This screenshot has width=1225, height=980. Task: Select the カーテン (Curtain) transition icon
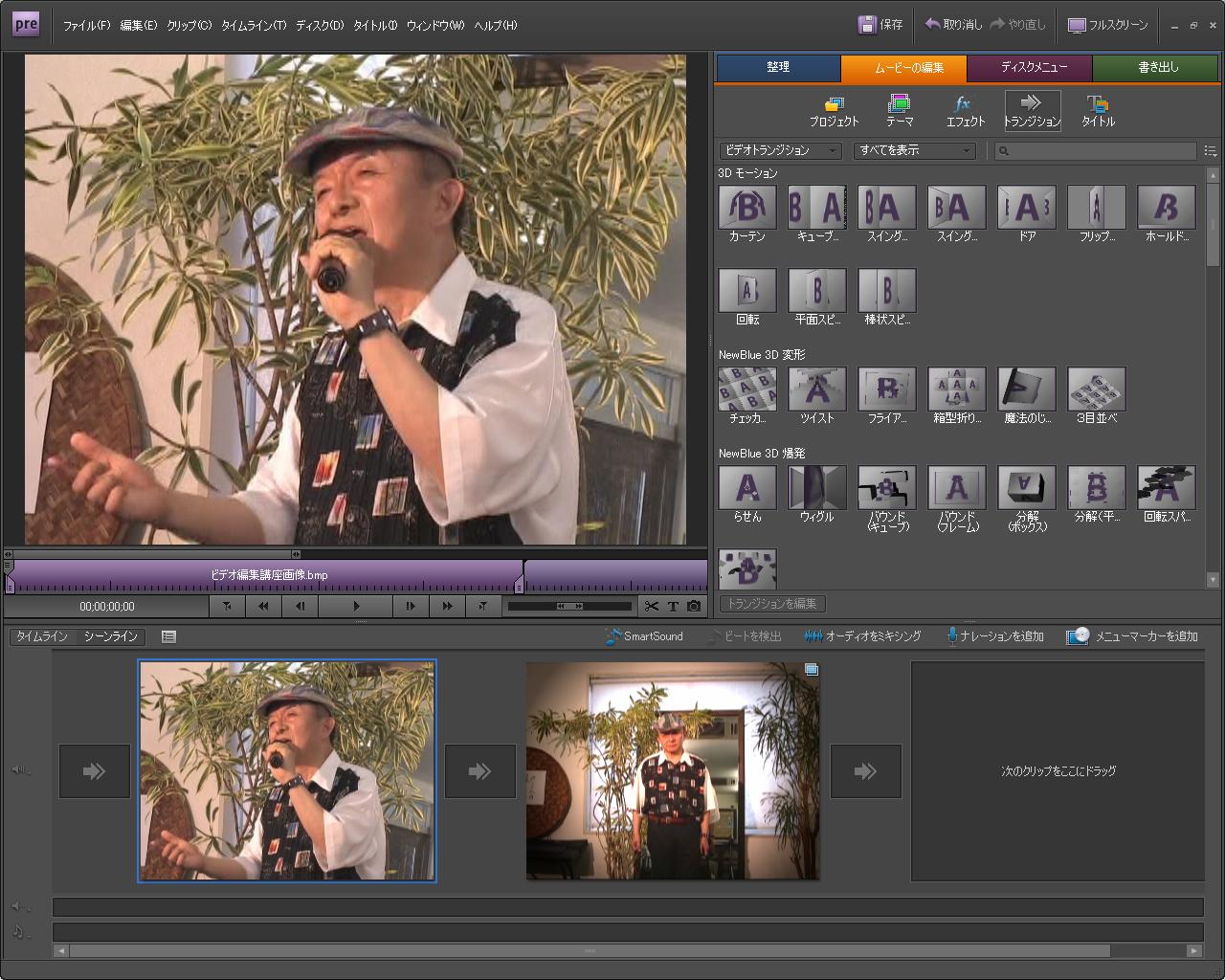746,207
